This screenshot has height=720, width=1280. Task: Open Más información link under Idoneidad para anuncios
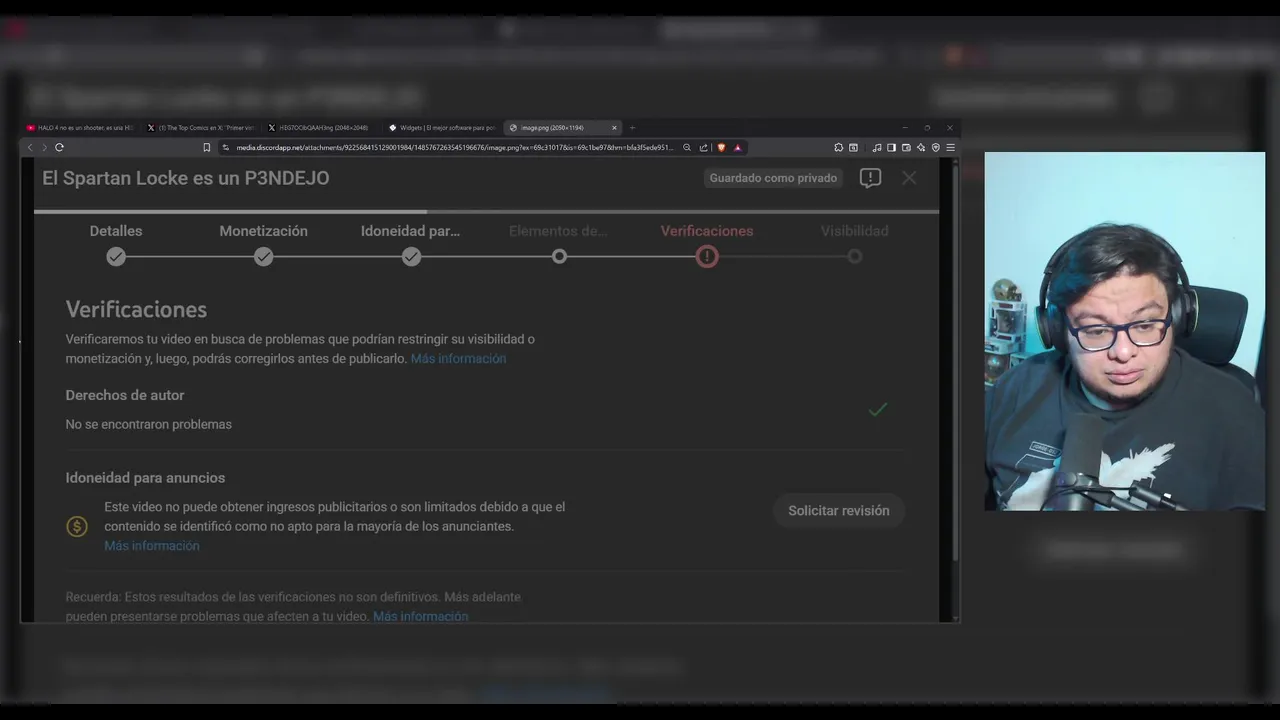coord(152,546)
